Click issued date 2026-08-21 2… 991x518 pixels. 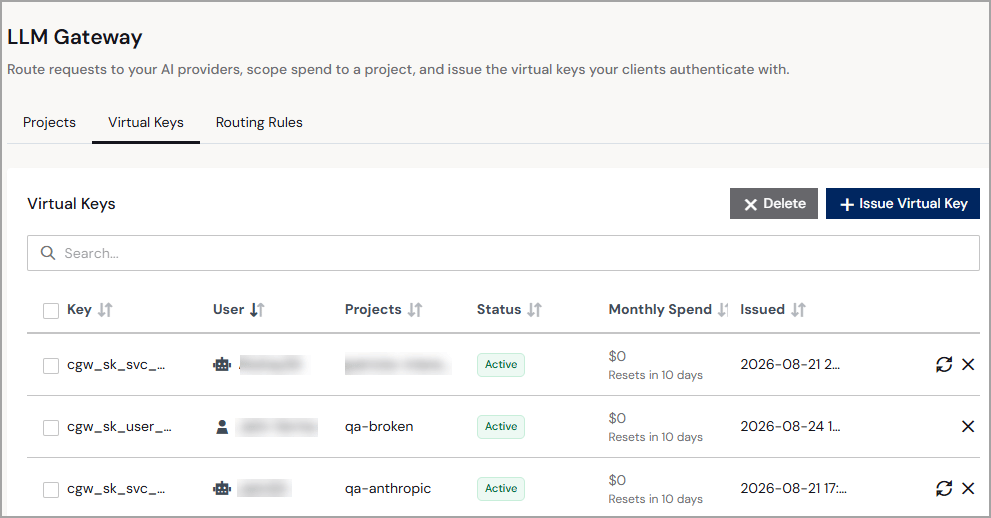click(x=789, y=364)
